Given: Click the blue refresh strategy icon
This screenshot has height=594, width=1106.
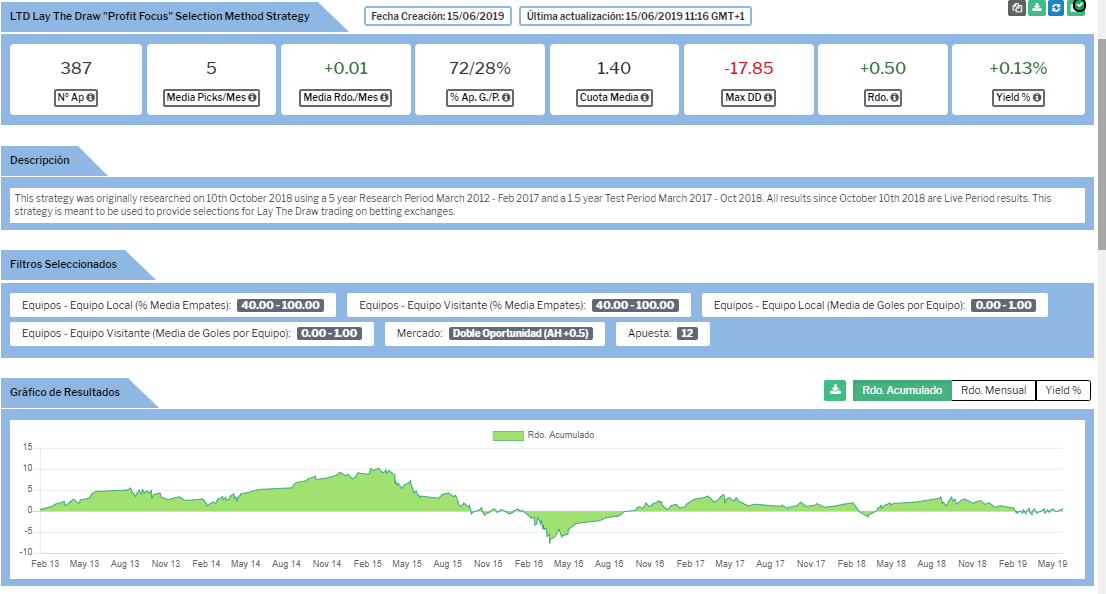Looking at the screenshot, I should (x=1056, y=8).
